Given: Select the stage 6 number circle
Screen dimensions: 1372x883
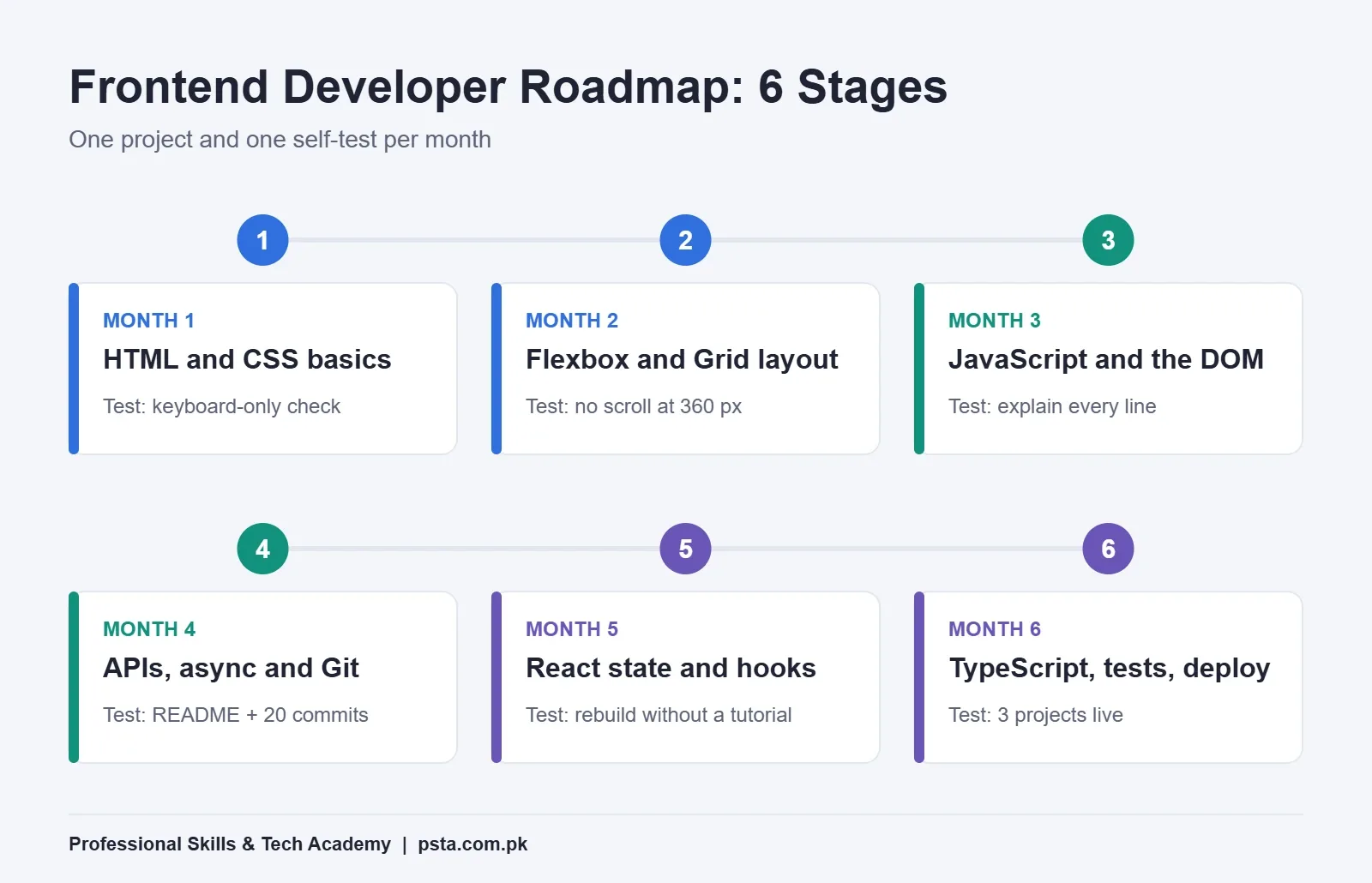Looking at the screenshot, I should tap(1108, 549).
